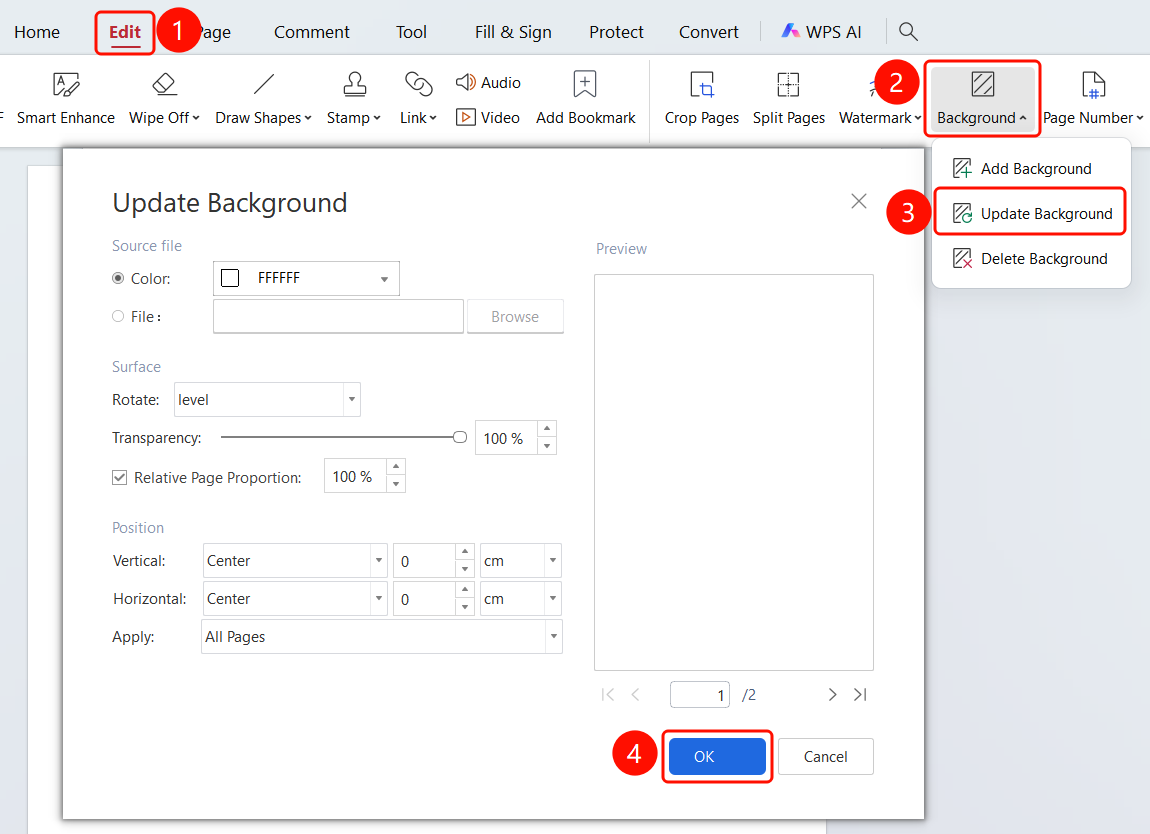The height and width of the screenshot is (834, 1150).
Task: Open the Draw Shapes tool
Action: click(263, 99)
